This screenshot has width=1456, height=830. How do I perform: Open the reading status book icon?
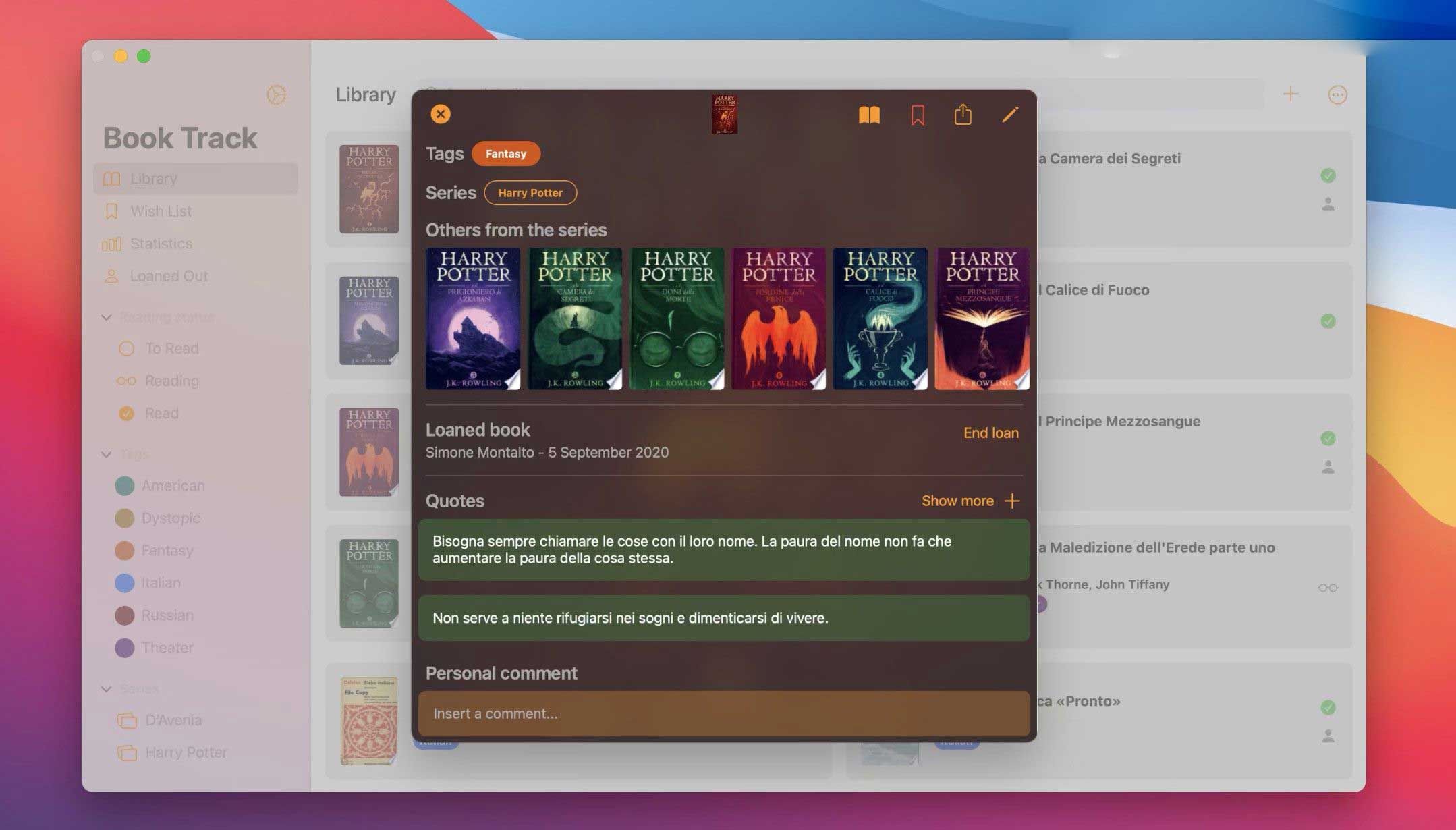tap(869, 115)
